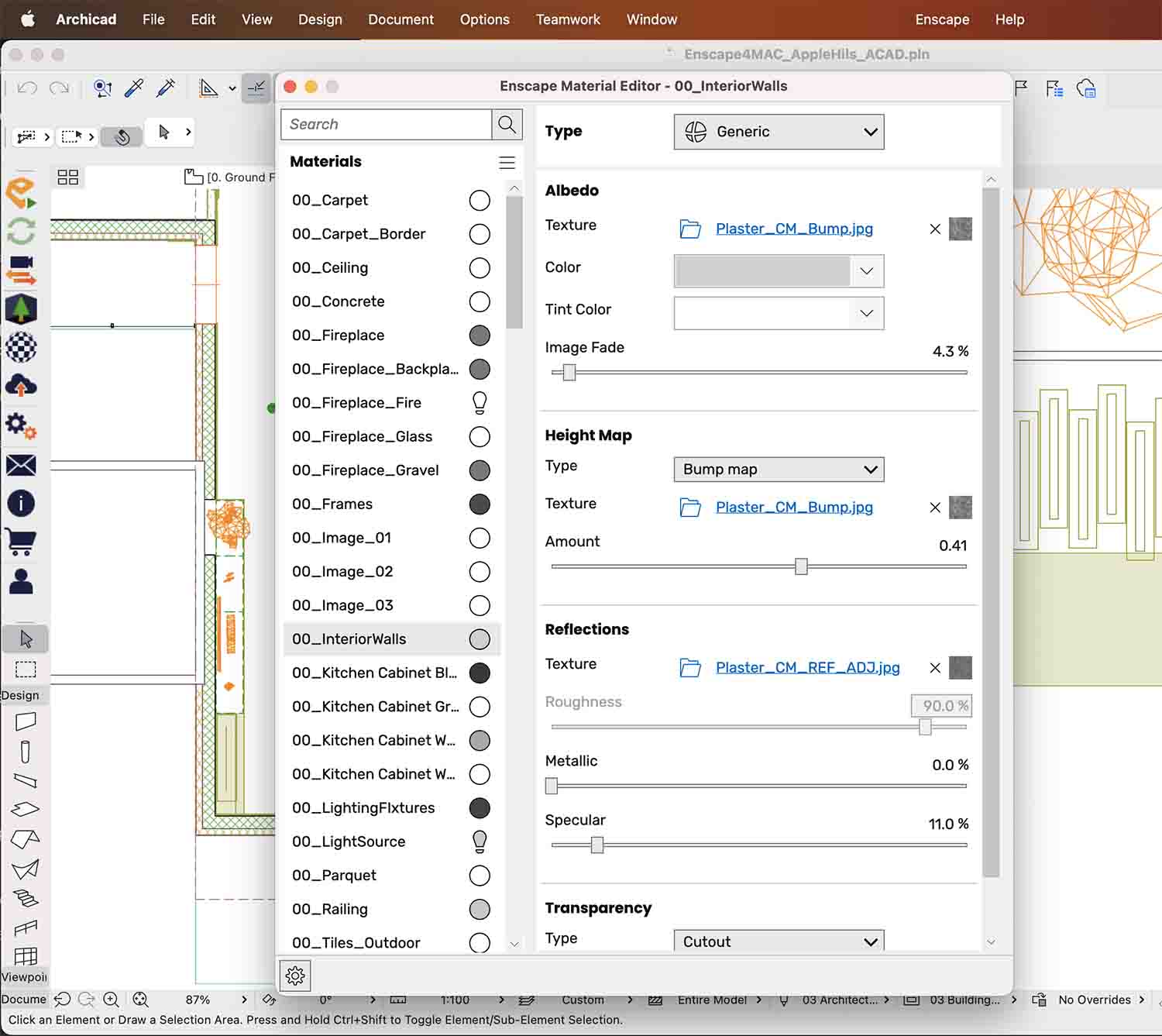Open the Teamwork menu
1162x1036 pixels.
568,19
